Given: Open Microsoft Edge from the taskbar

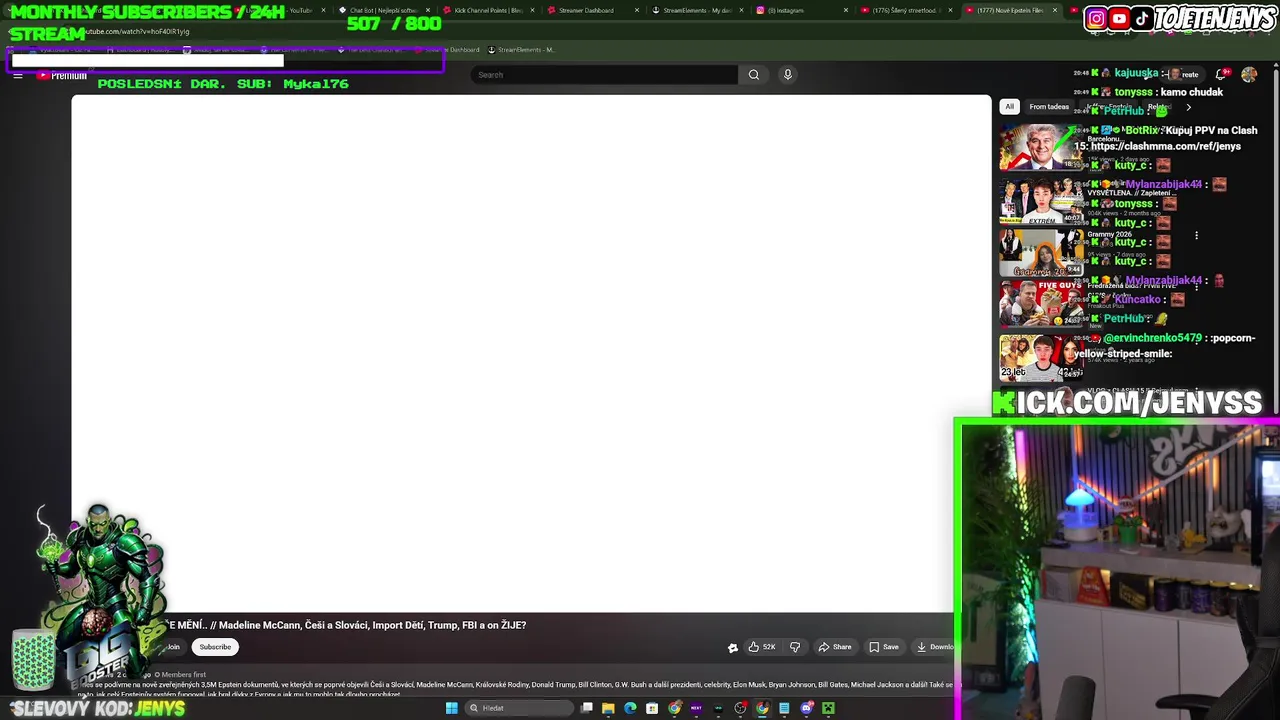Looking at the screenshot, I should click(x=630, y=708).
